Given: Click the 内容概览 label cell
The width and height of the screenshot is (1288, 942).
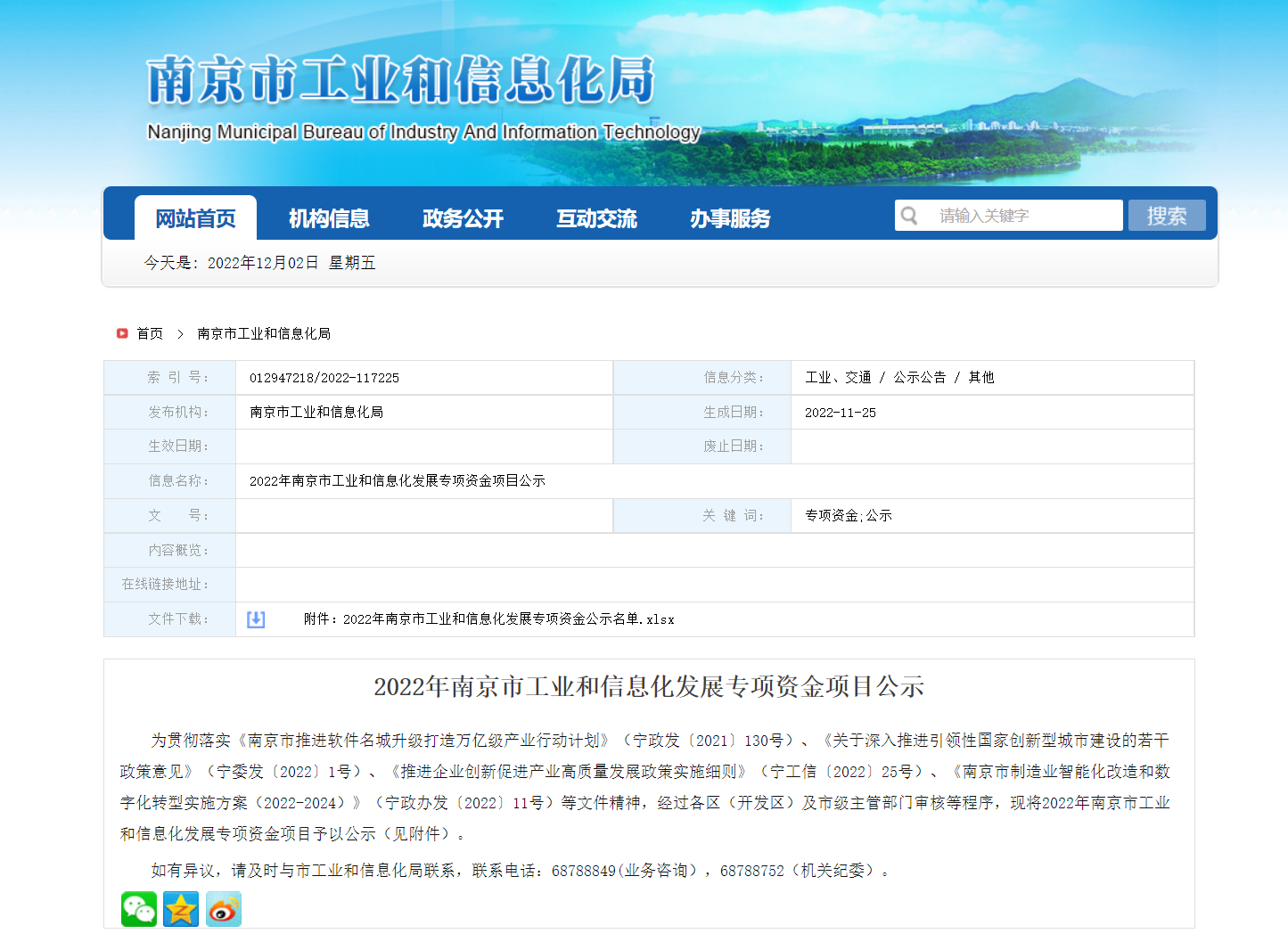Looking at the screenshot, I should click(x=170, y=550).
